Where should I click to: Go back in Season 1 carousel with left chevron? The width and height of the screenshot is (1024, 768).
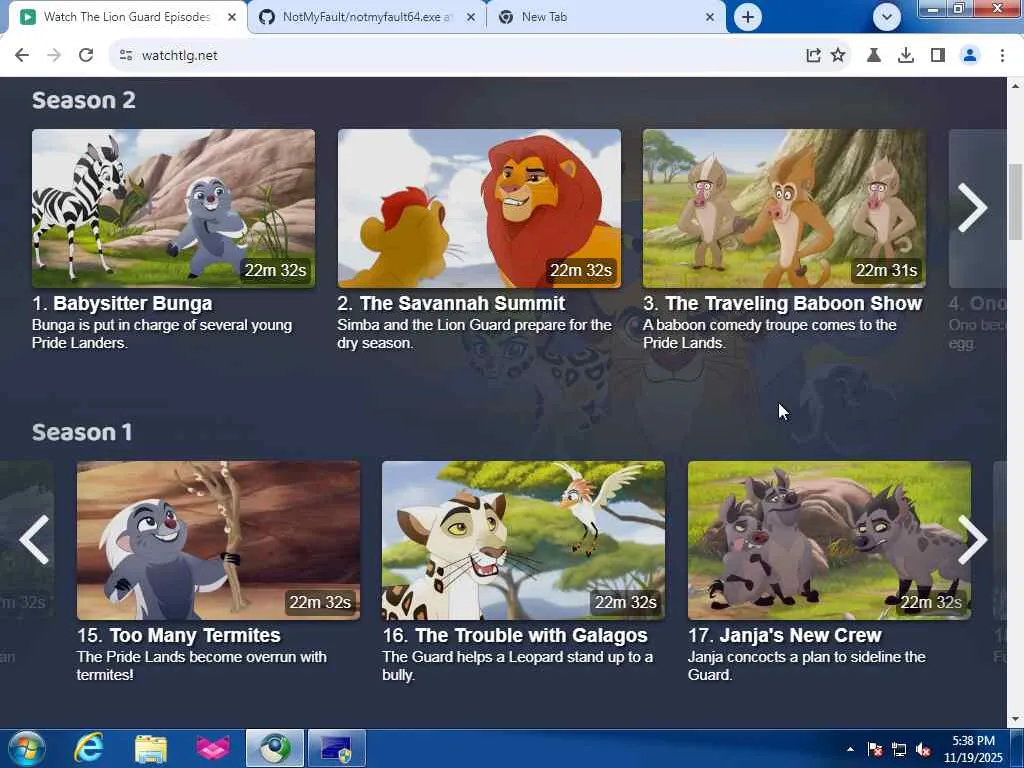coord(34,540)
